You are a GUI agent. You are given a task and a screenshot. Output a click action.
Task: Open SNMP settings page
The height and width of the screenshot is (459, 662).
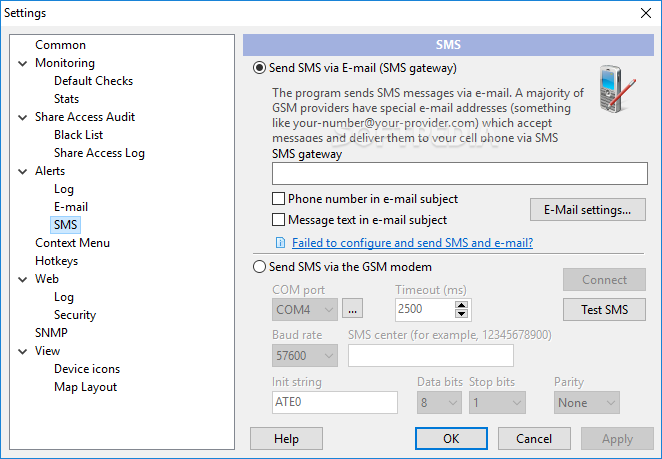point(51,333)
